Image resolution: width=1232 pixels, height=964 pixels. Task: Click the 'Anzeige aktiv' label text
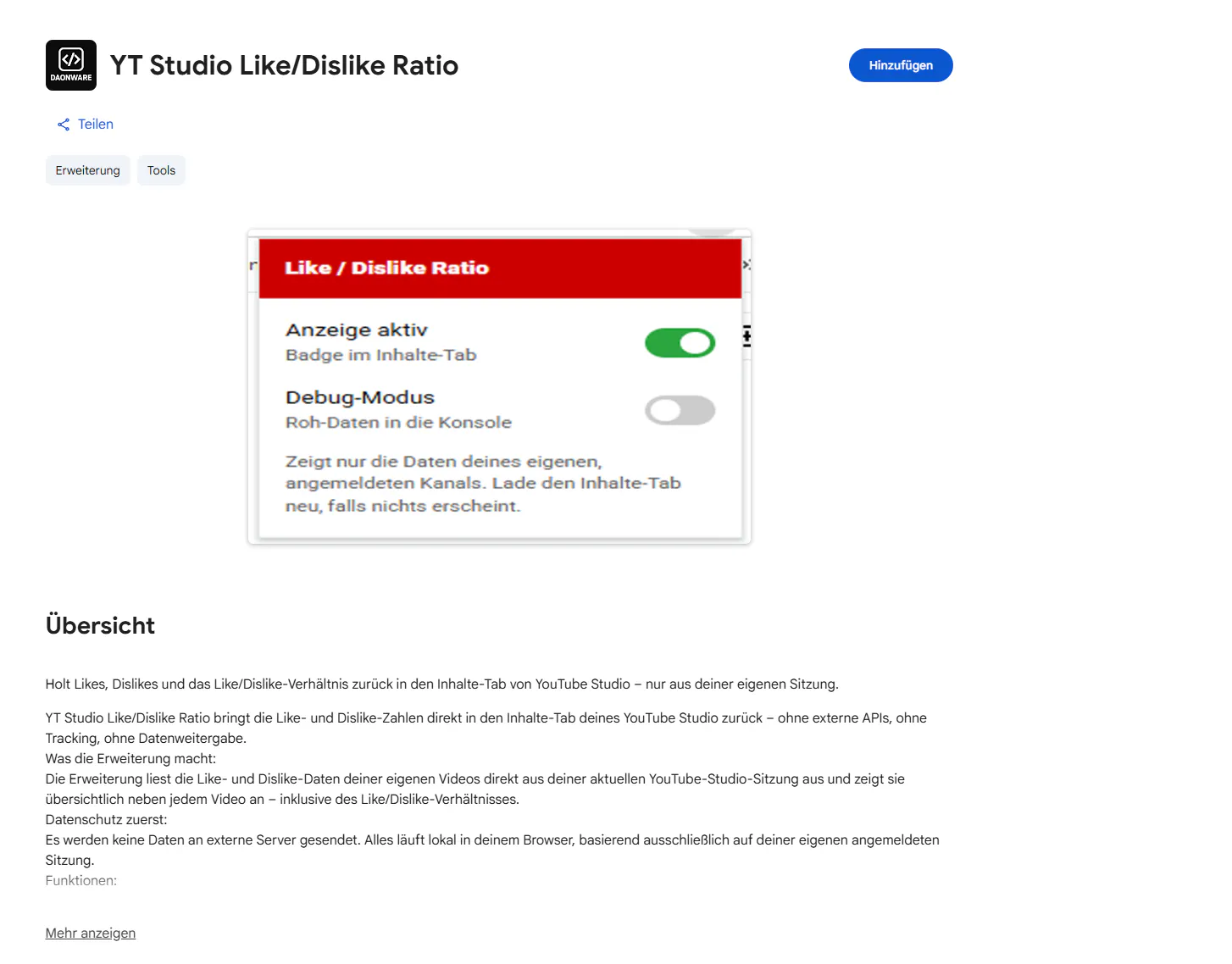(x=357, y=330)
